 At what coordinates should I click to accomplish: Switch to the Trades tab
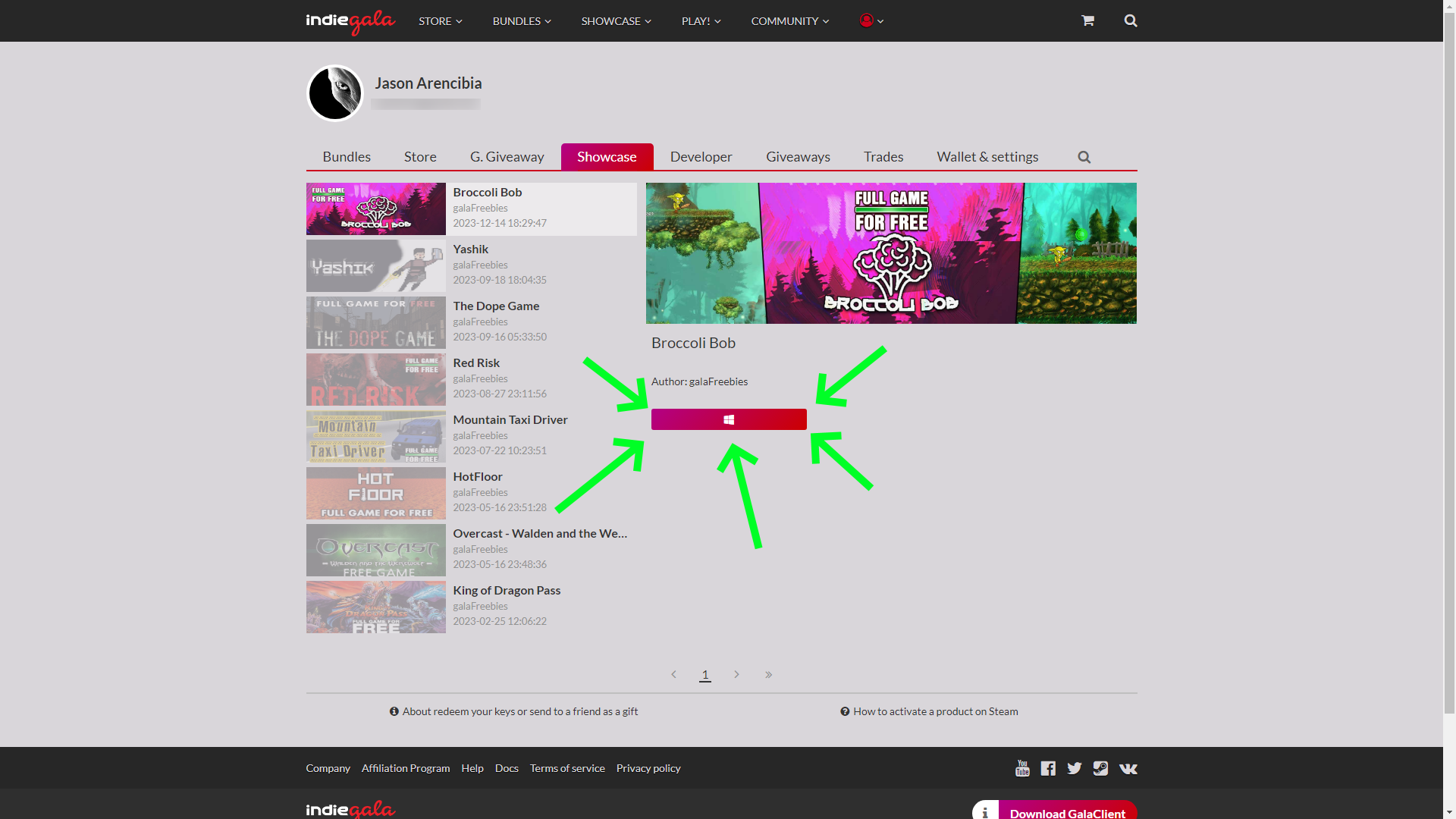coord(883,157)
